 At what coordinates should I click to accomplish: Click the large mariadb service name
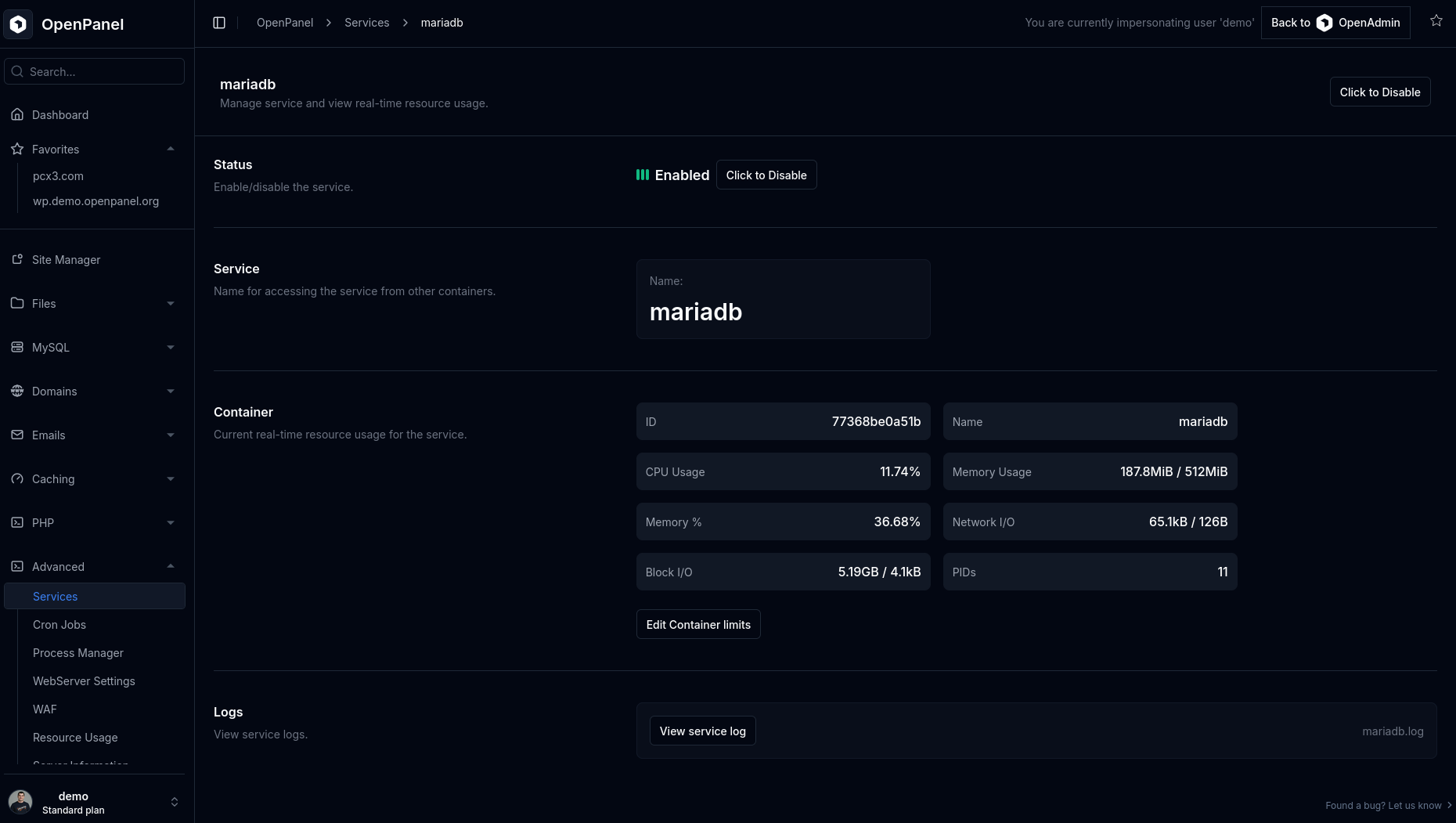pos(696,312)
